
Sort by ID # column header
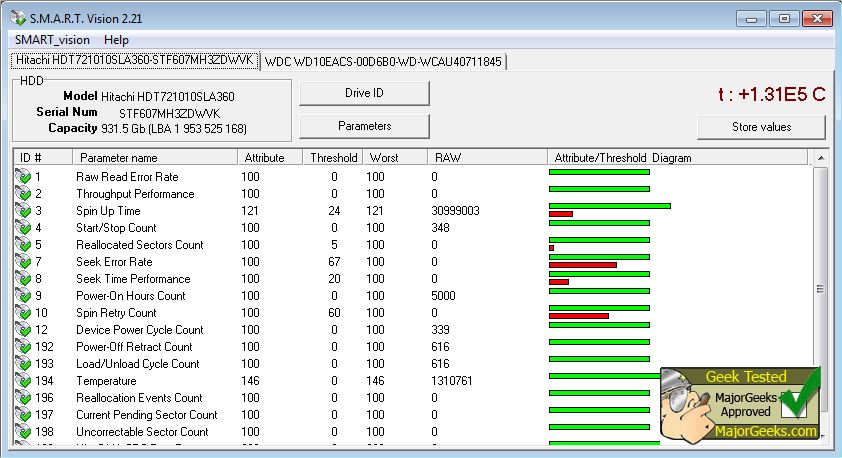[x=43, y=157]
